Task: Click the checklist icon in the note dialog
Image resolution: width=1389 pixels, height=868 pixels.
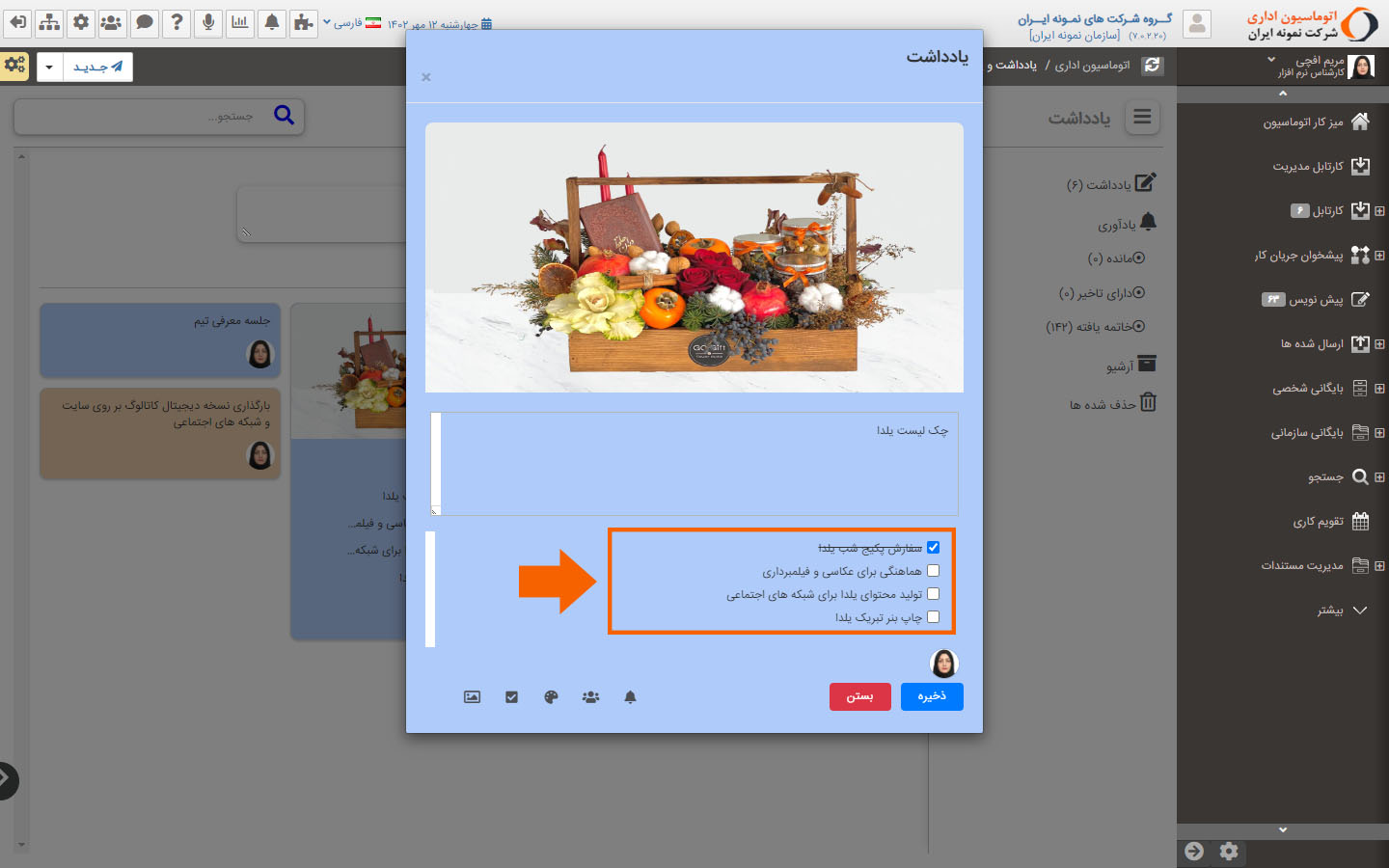Action: (511, 696)
